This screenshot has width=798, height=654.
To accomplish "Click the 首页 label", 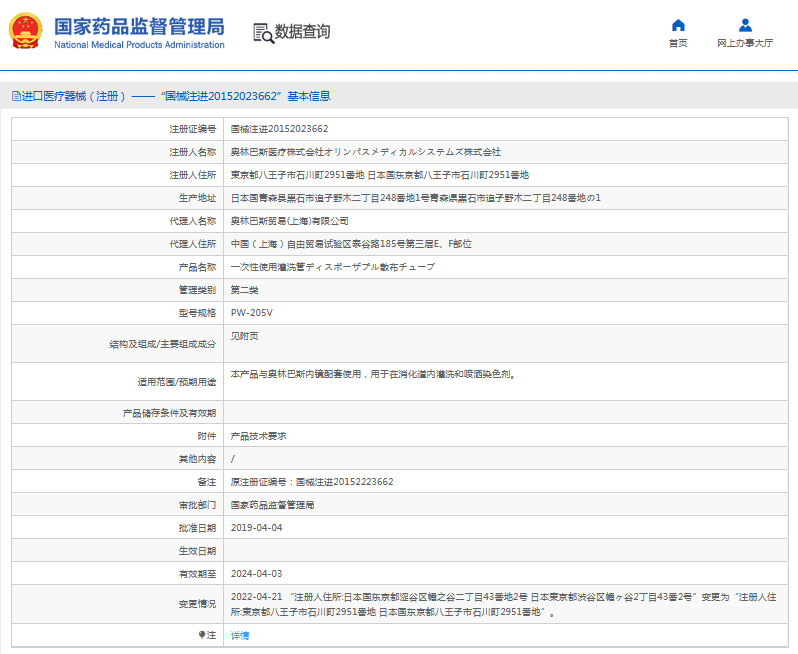I will [x=678, y=43].
